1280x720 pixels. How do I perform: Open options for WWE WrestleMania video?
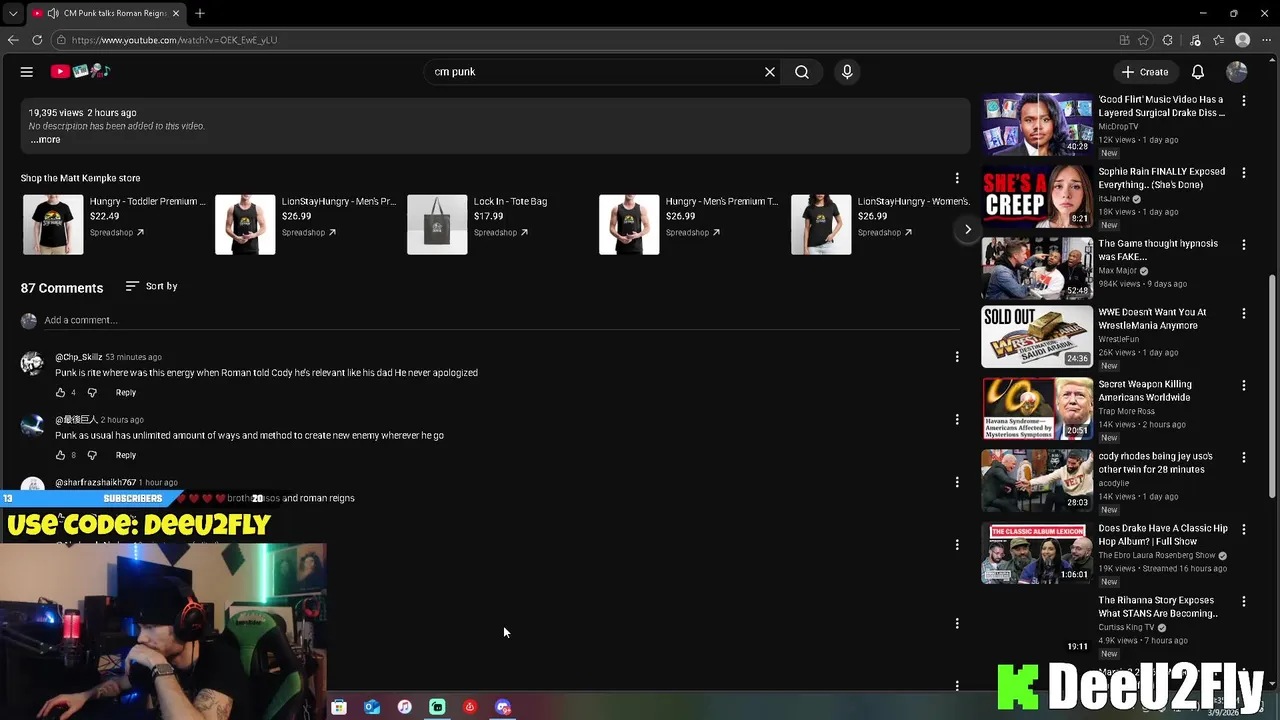1244,314
